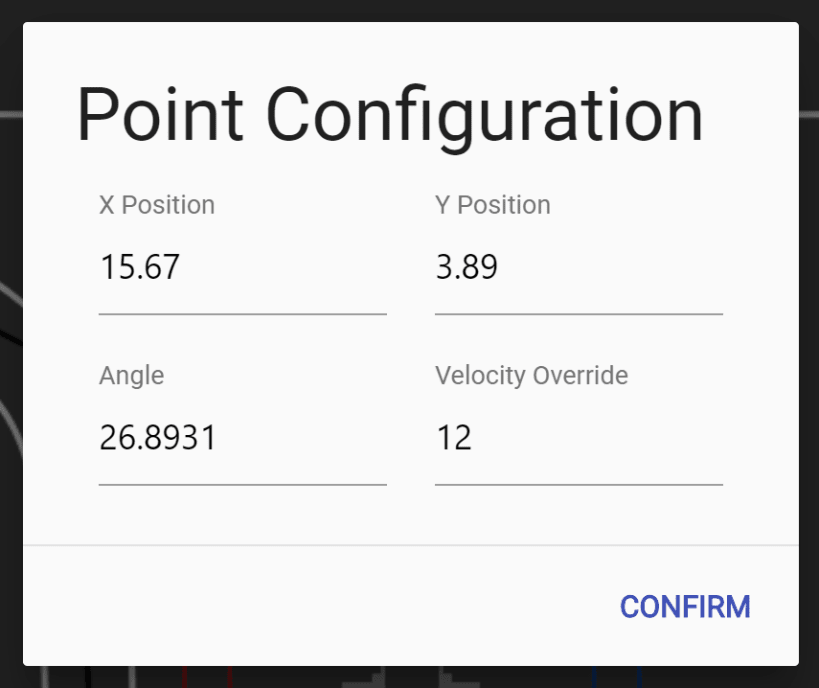This screenshot has width=819, height=688.
Task: Click the Point Configuration dialog title
Action: (390, 116)
